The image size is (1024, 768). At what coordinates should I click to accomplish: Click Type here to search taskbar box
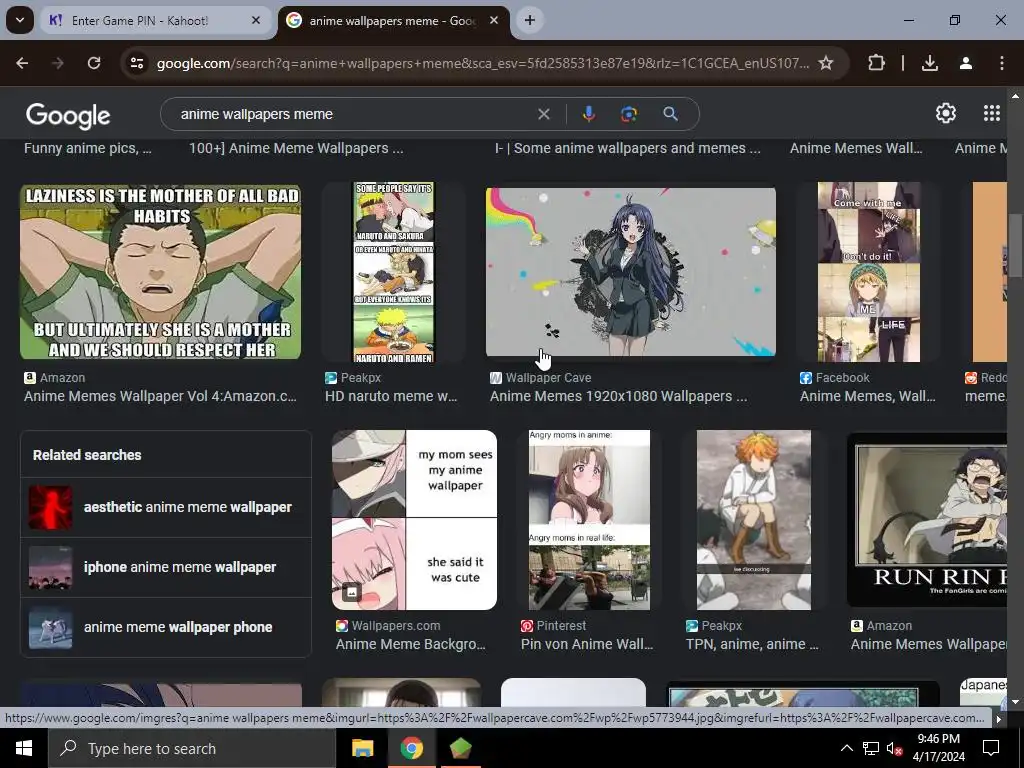pyautogui.click(x=192, y=748)
